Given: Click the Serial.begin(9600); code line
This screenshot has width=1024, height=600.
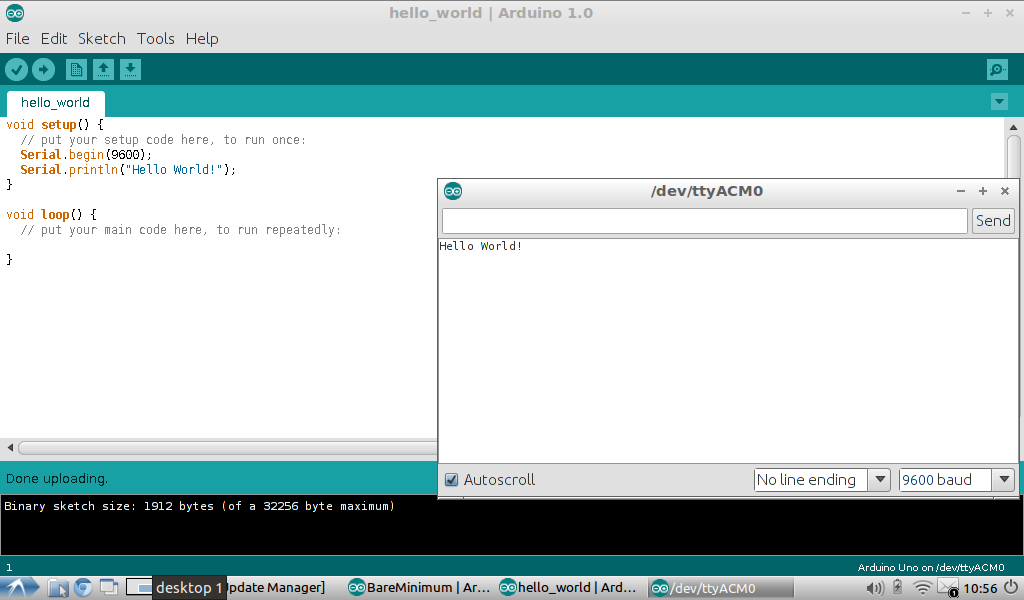Looking at the screenshot, I should coord(86,155).
